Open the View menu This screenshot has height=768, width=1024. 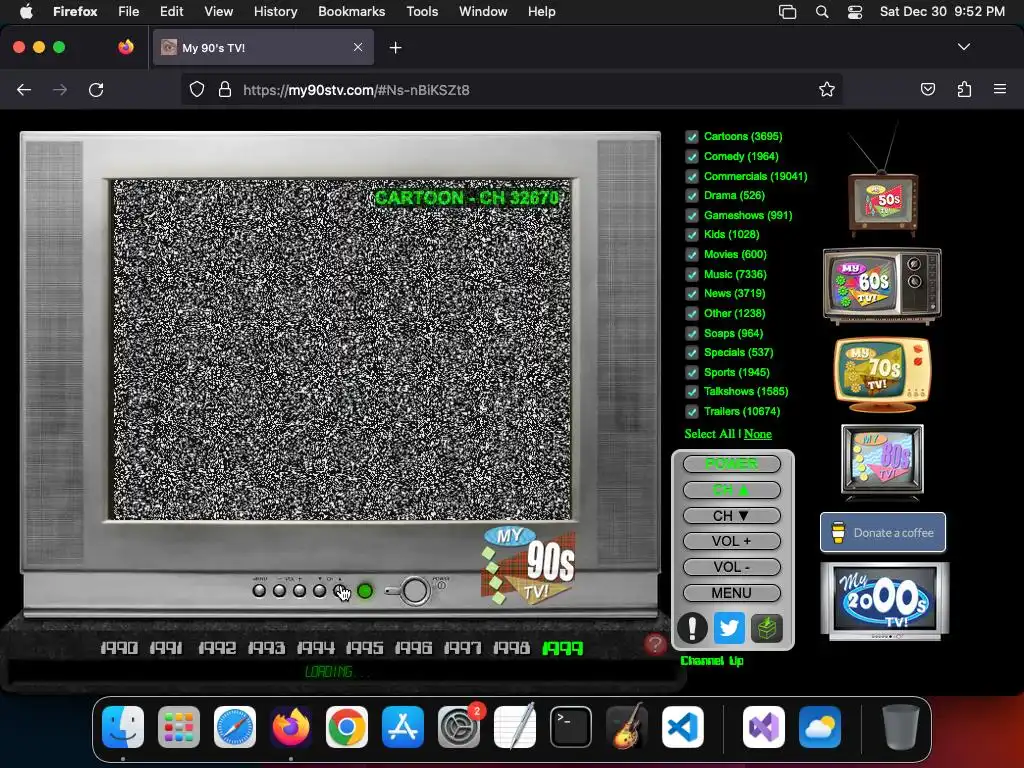[218, 12]
